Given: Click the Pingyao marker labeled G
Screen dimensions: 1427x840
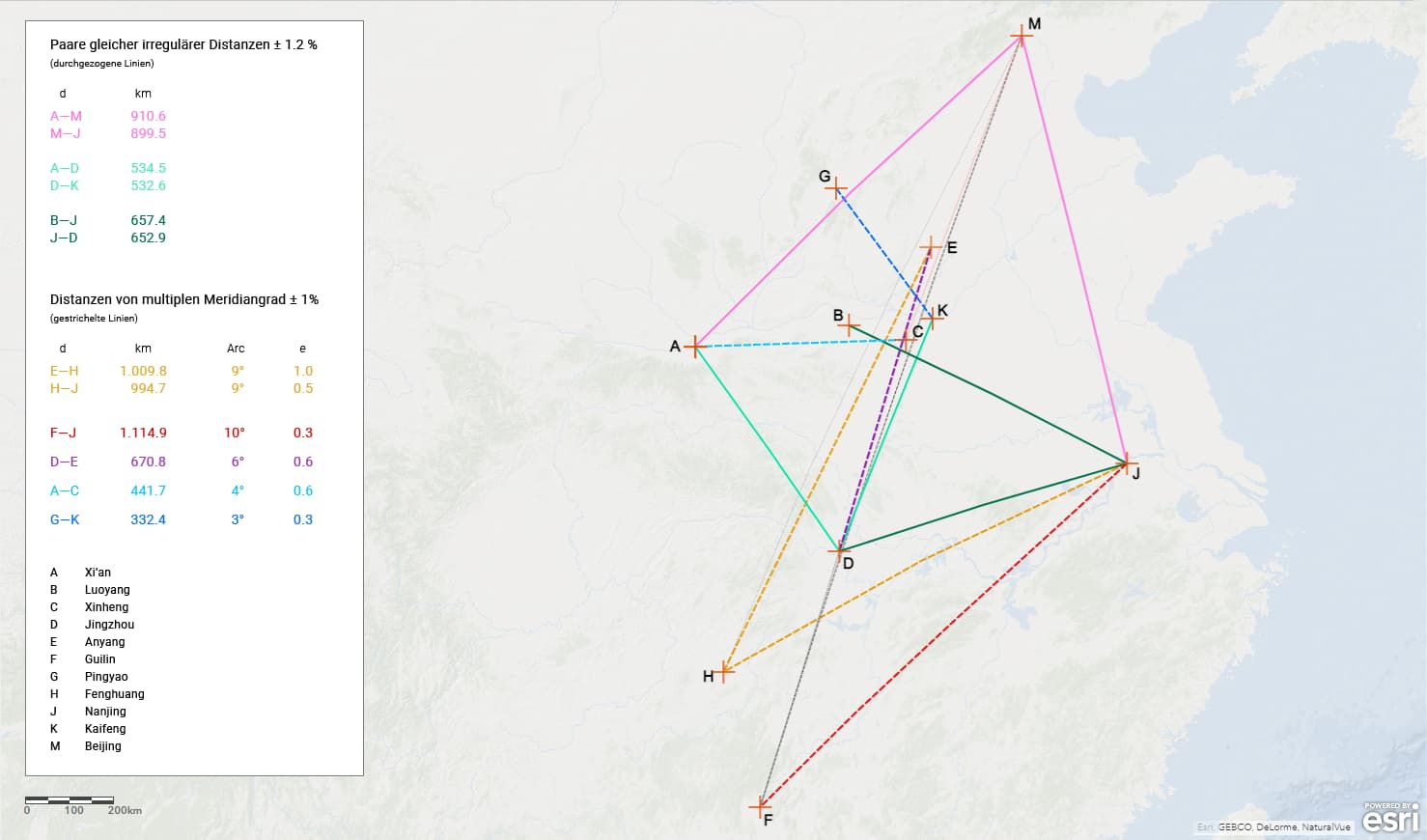Looking at the screenshot, I should (x=838, y=189).
